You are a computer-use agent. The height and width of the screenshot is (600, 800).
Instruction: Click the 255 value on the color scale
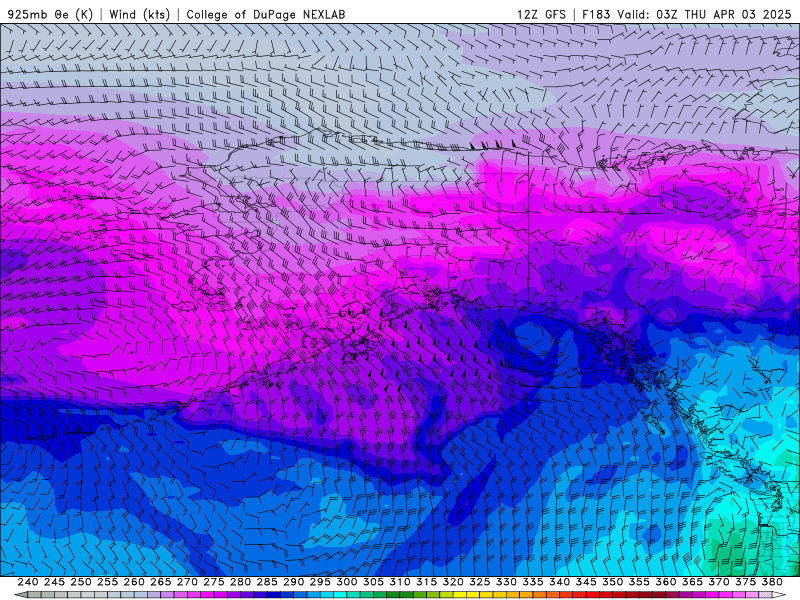coord(107,582)
